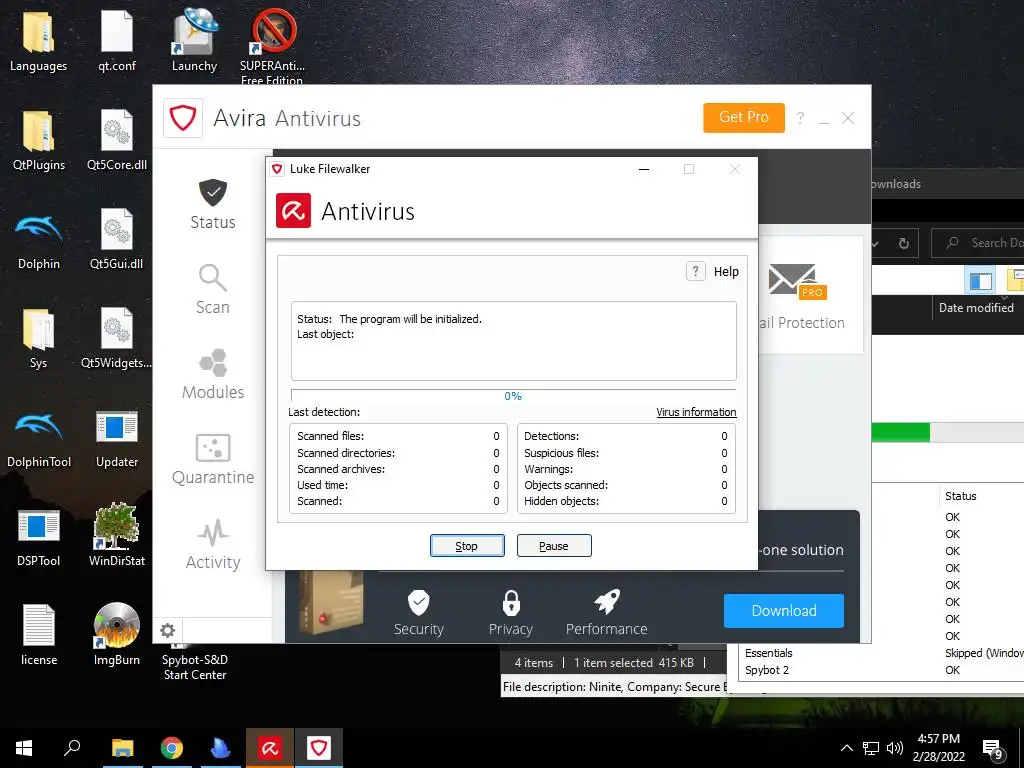Select the Qt5Widgets file on desktop
This screenshot has height=768, width=1024.
(117, 339)
